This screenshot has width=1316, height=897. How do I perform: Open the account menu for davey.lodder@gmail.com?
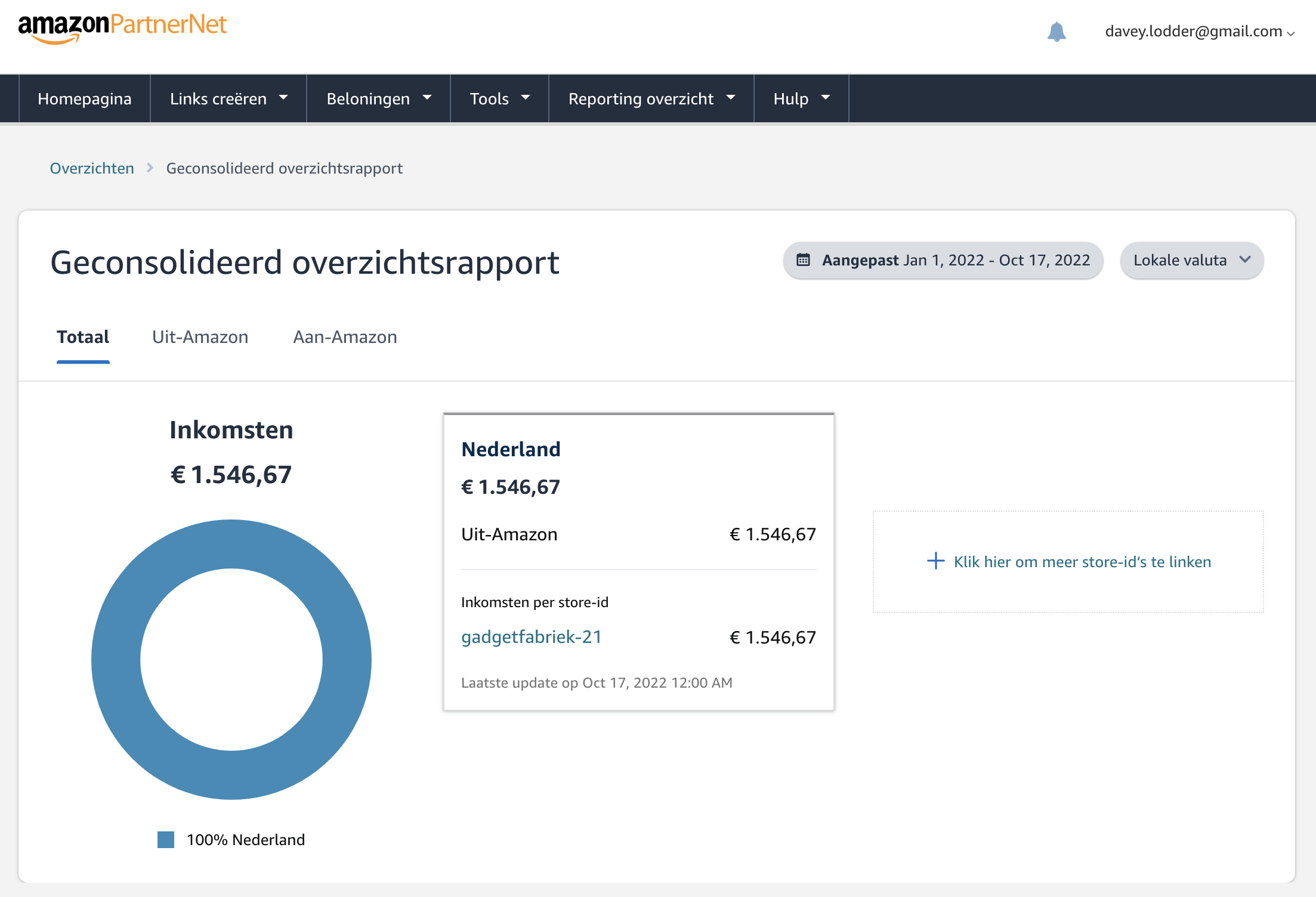click(1200, 32)
